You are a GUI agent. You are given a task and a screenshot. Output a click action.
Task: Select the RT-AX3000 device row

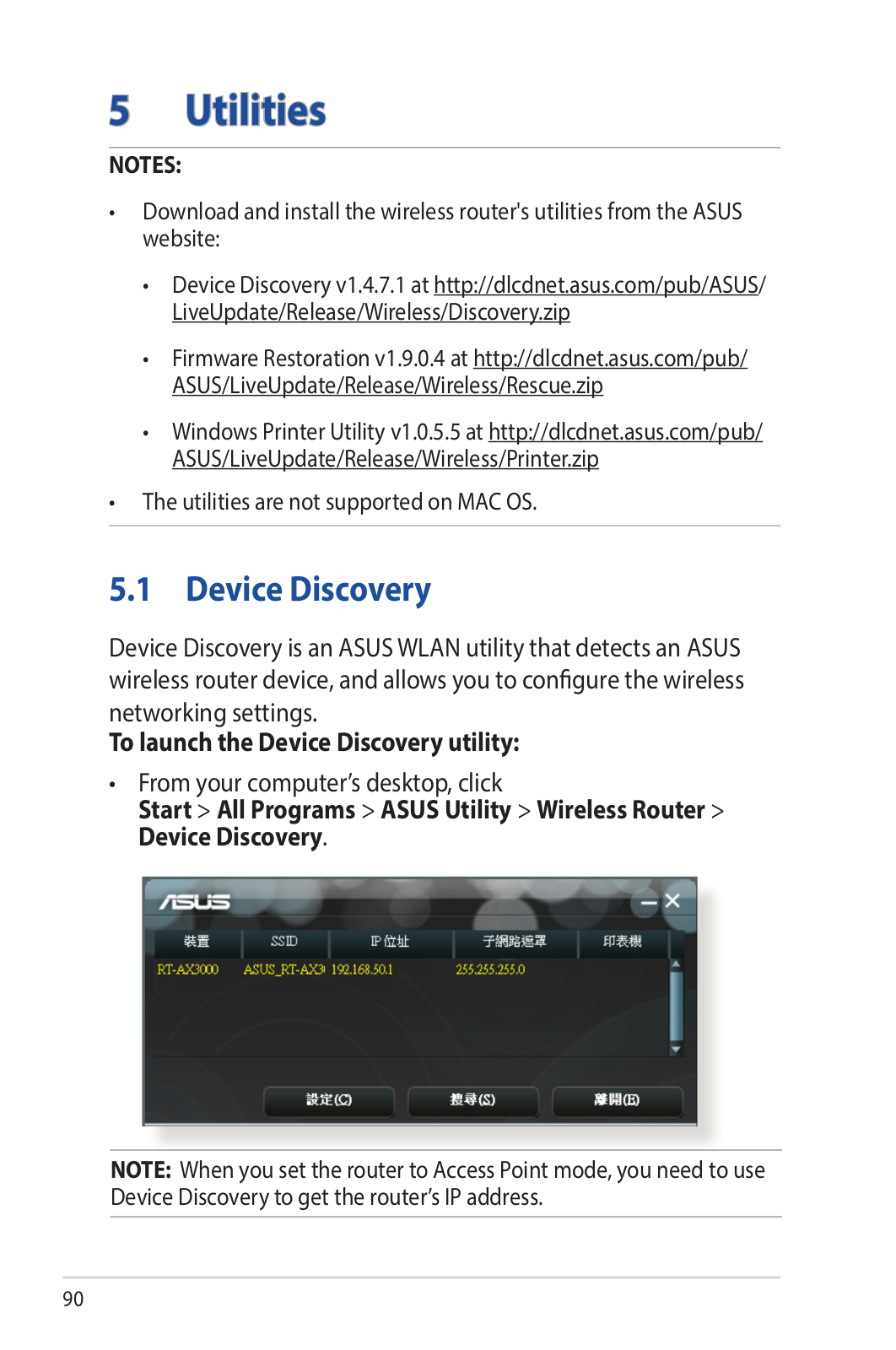pyautogui.click(x=412, y=969)
